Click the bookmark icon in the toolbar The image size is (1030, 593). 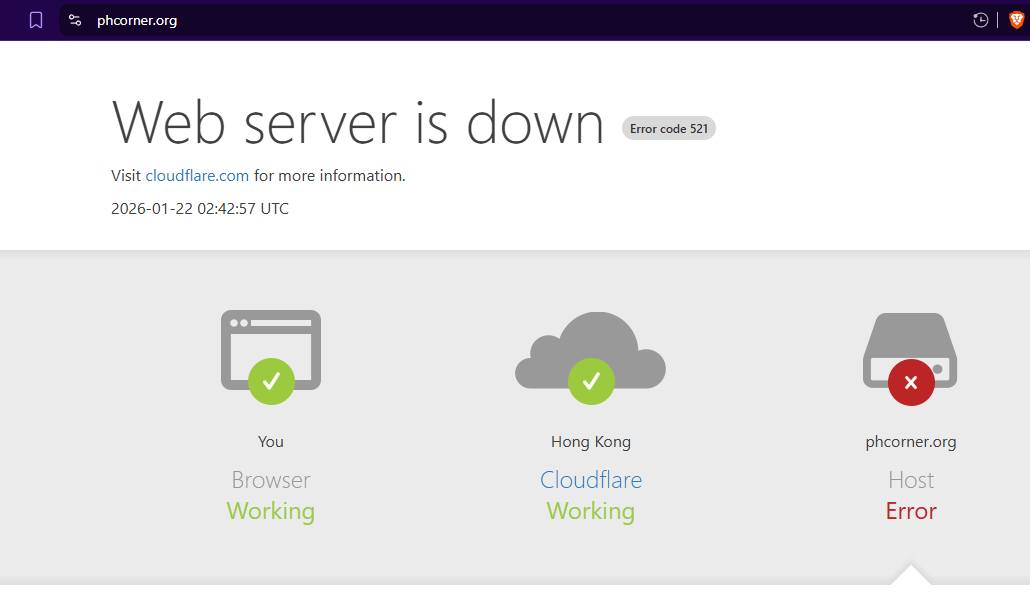click(36, 20)
